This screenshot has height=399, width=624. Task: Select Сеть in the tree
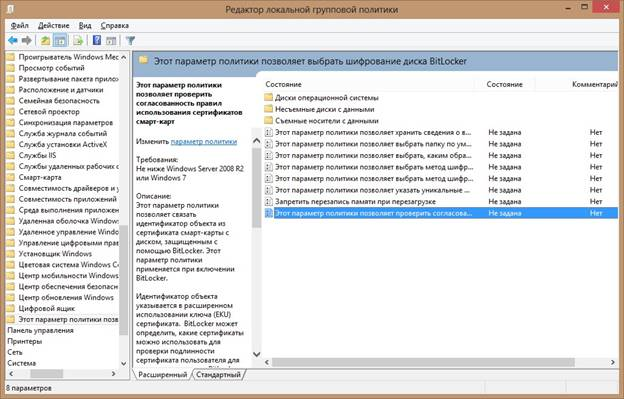click(x=15, y=352)
